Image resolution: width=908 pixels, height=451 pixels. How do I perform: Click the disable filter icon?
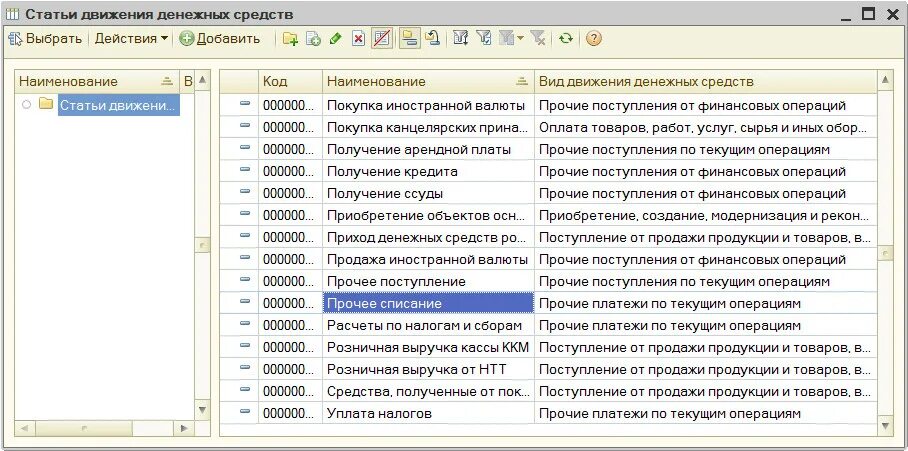point(538,39)
